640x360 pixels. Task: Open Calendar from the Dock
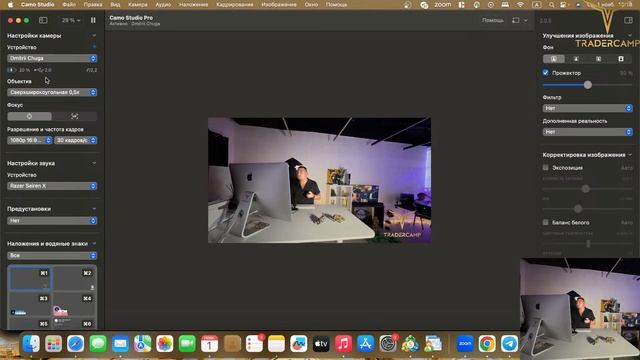pyautogui.click(x=209, y=344)
